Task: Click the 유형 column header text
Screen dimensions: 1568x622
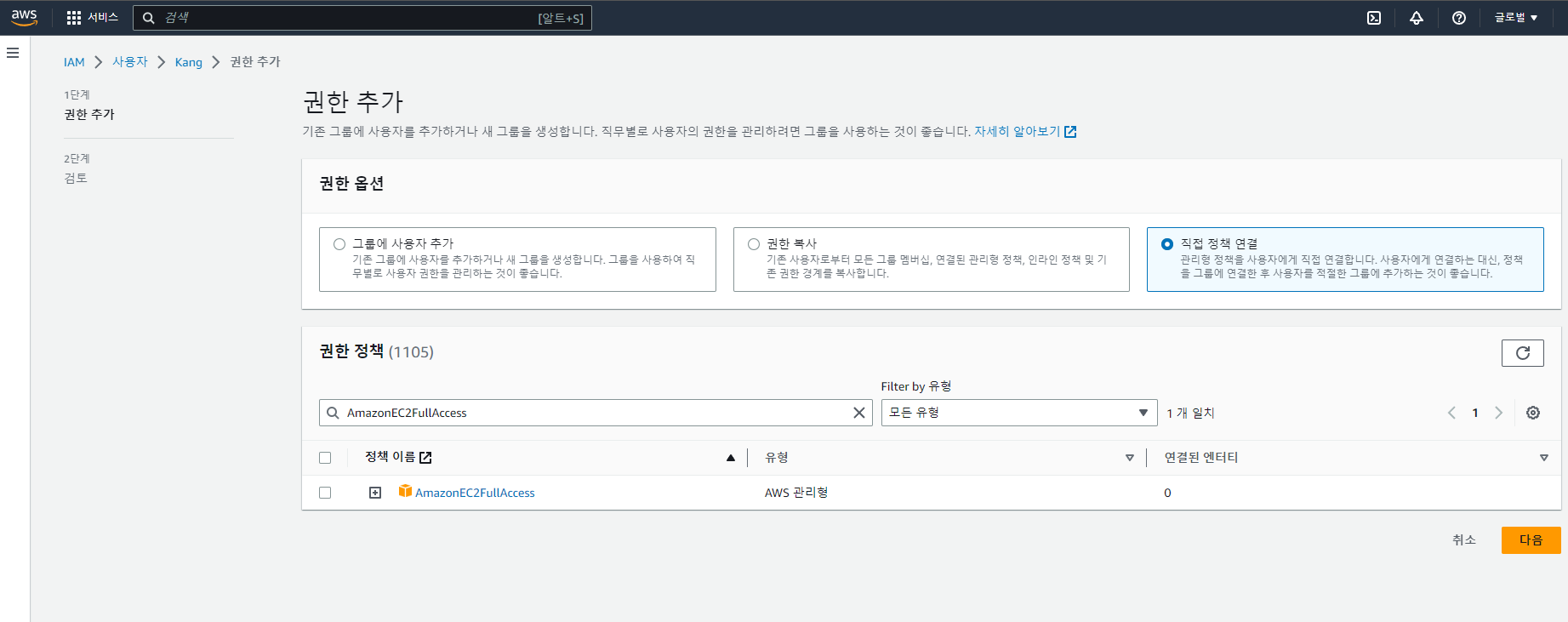Action: [777, 458]
